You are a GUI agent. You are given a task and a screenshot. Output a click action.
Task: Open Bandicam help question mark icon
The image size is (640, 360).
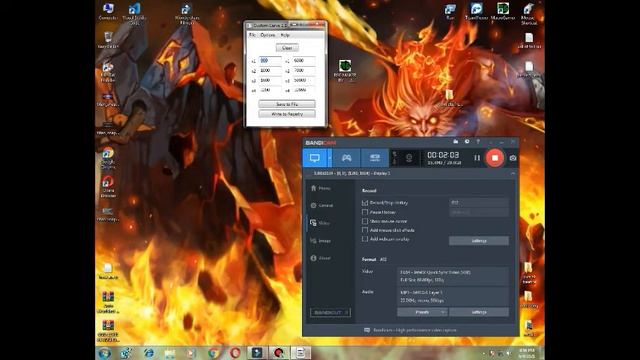[478, 142]
